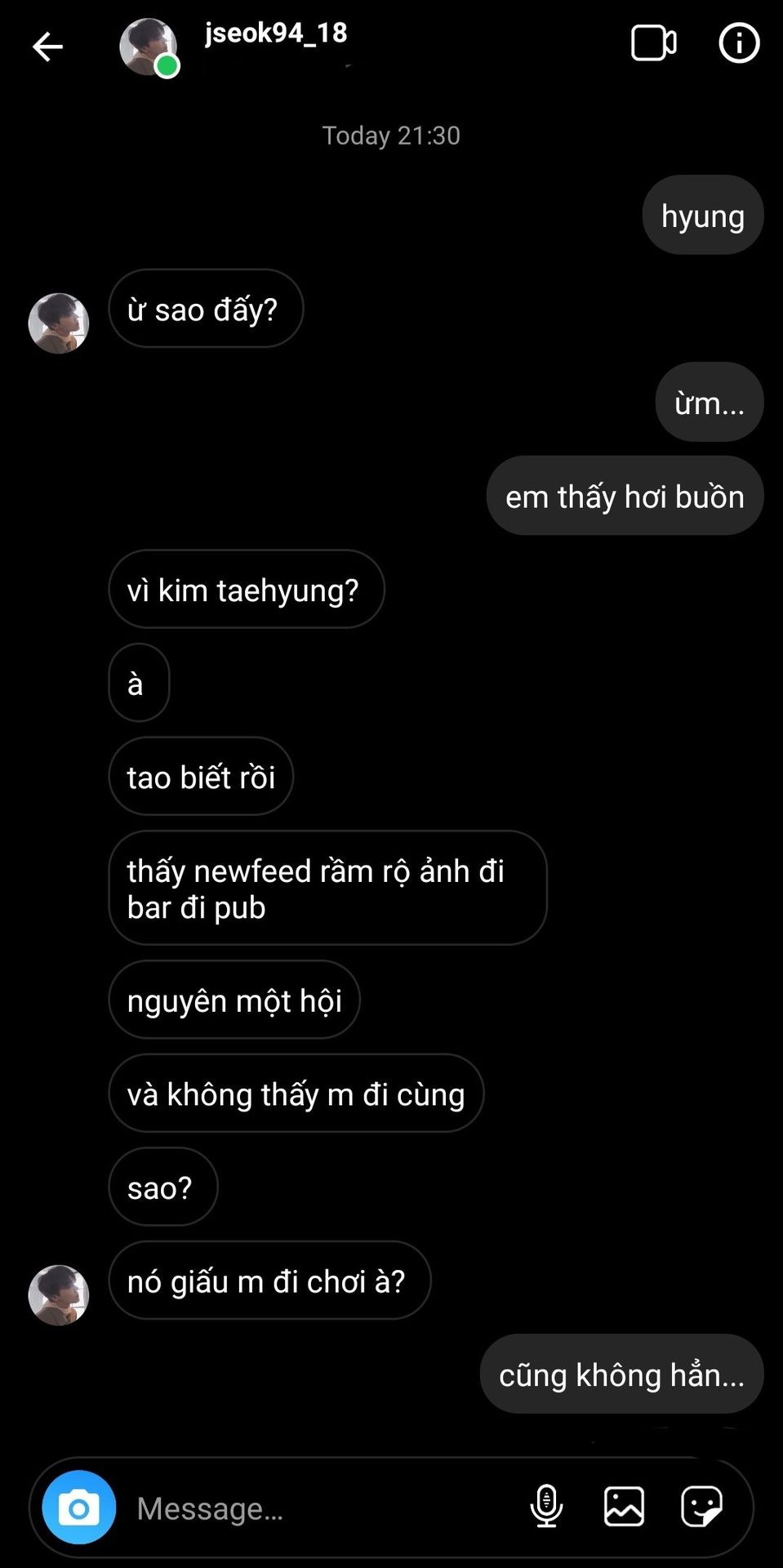
Task: Tap the 'vì kim taehyung?' message bubble
Action: [x=247, y=589]
